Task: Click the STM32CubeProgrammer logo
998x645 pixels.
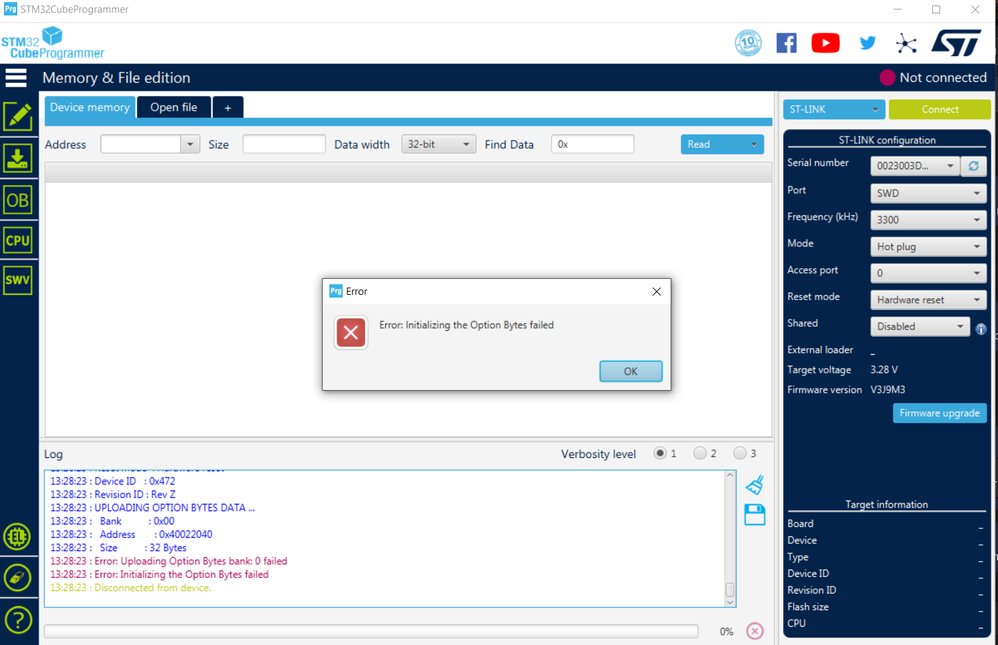Action: click(53, 43)
